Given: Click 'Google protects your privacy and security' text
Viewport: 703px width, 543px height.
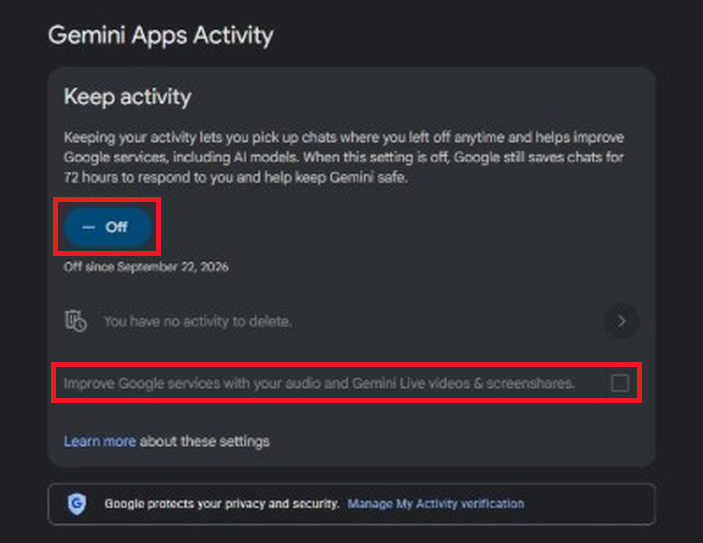Looking at the screenshot, I should tap(222, 504).
